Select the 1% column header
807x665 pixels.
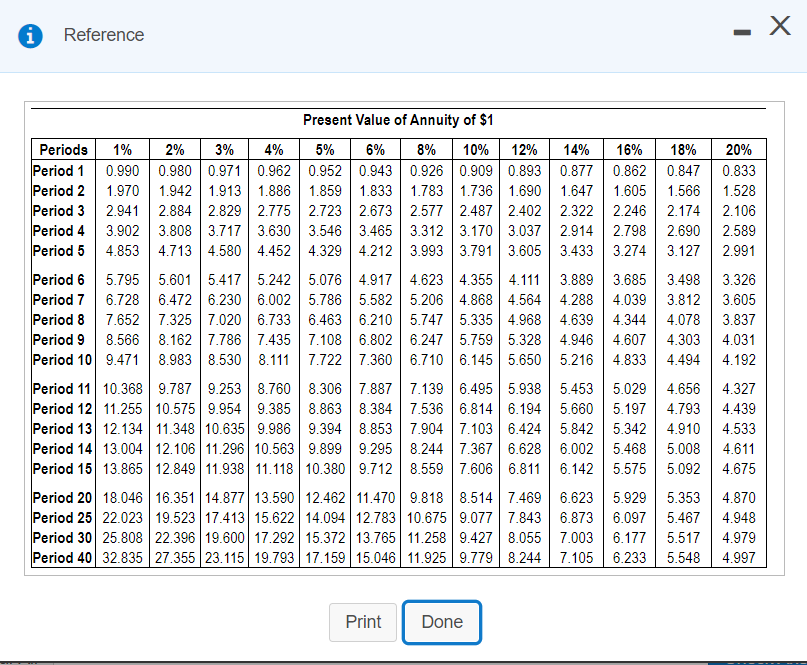tap(122, 150)
